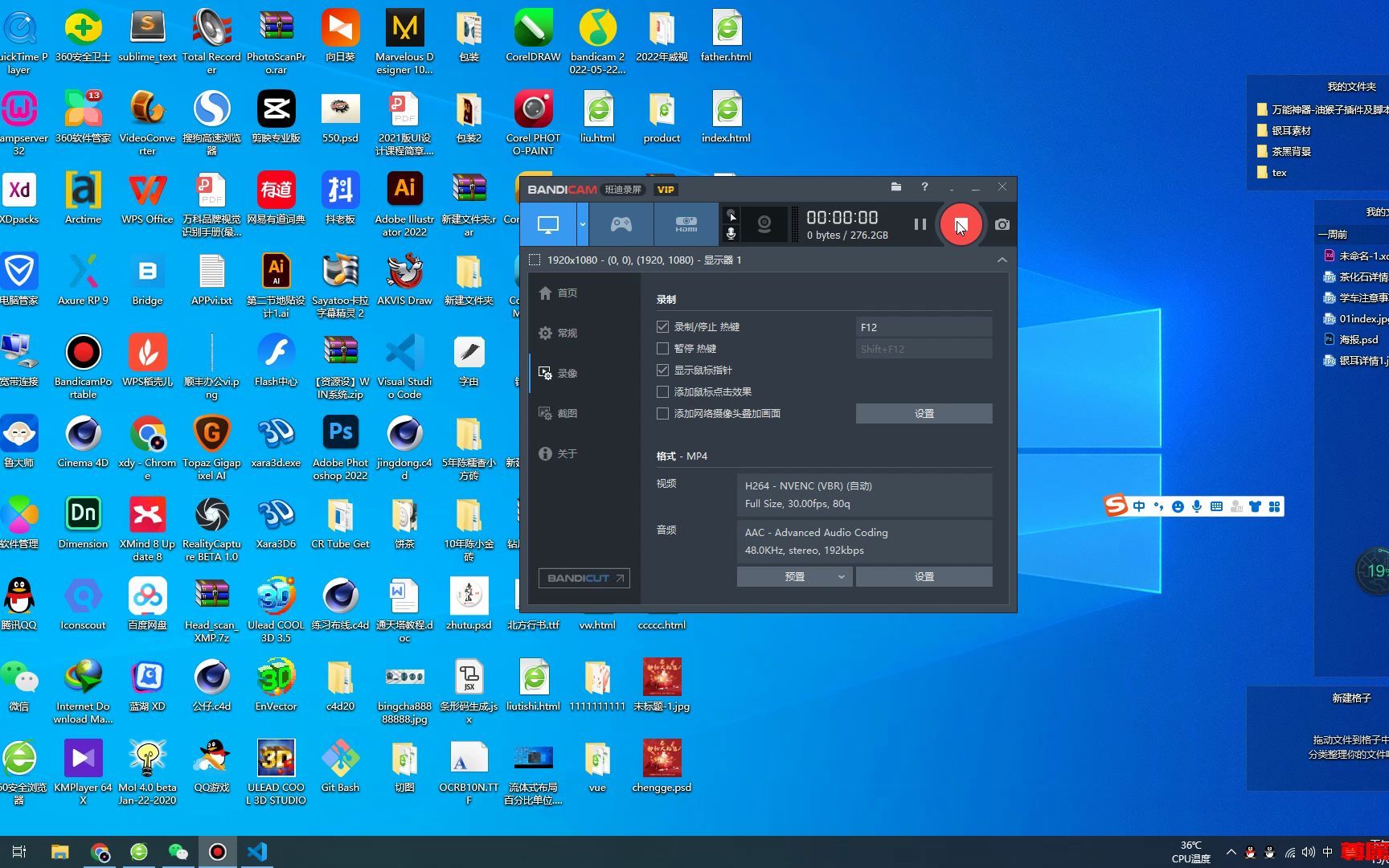Open VS Code from the taskbar
The height and width of the screenshot is (868, 1389).
coord(257,852)
